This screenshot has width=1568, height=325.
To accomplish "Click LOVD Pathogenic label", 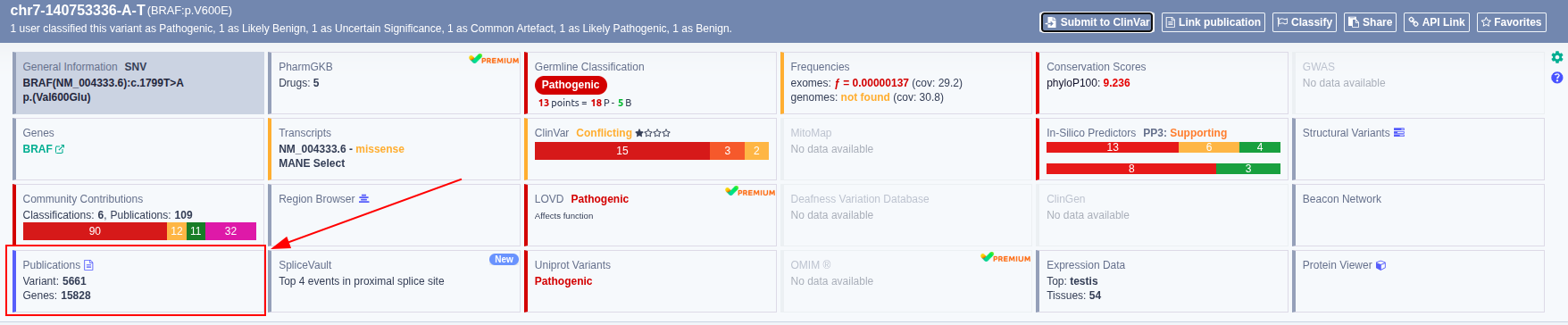I will click(x=599, y=199).
